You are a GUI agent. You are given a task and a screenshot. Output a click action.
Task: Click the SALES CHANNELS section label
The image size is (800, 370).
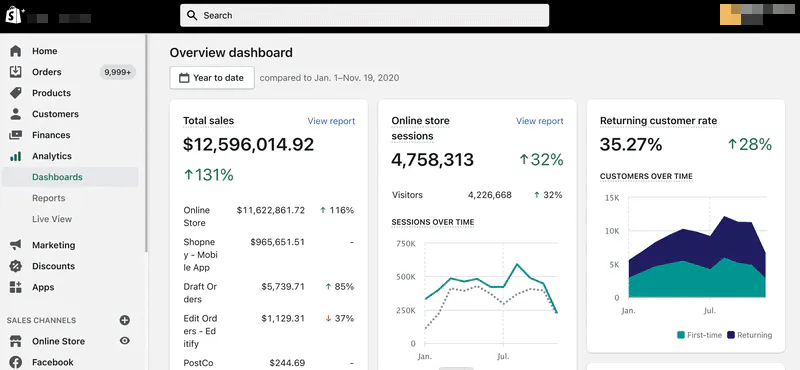41,320
